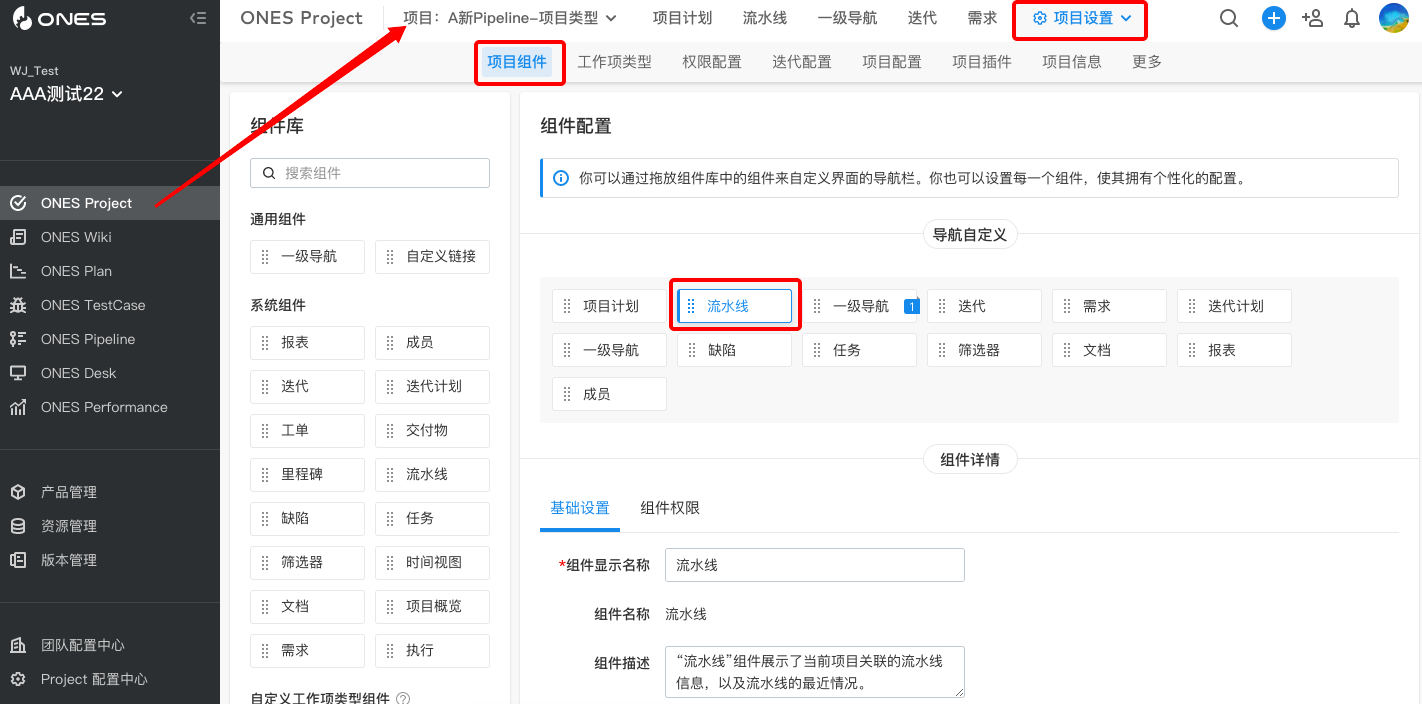Screen dimensions: 1422x704
Task: Select 工单 component in library
Action: [307, 430]
